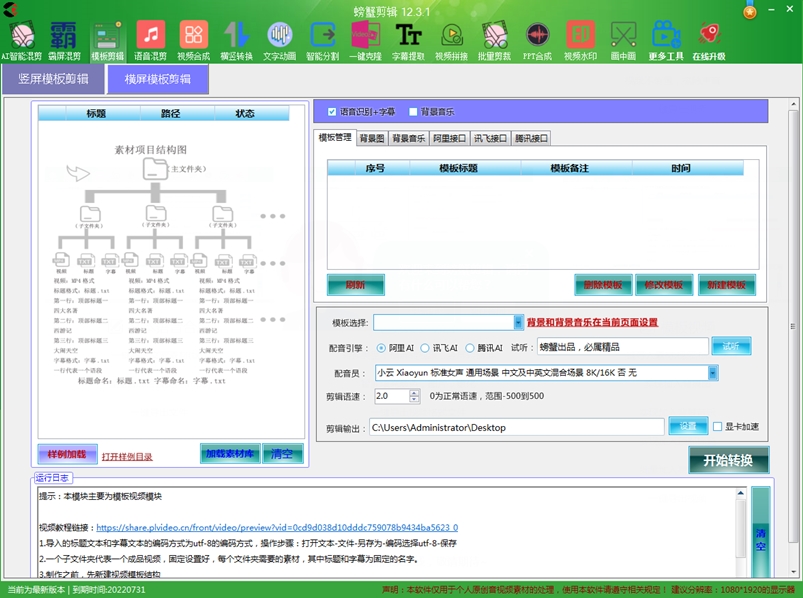Screen dimensions: 803x598
Task: Enable the 显卡加速 checkbox
Action: coord(717,426)
